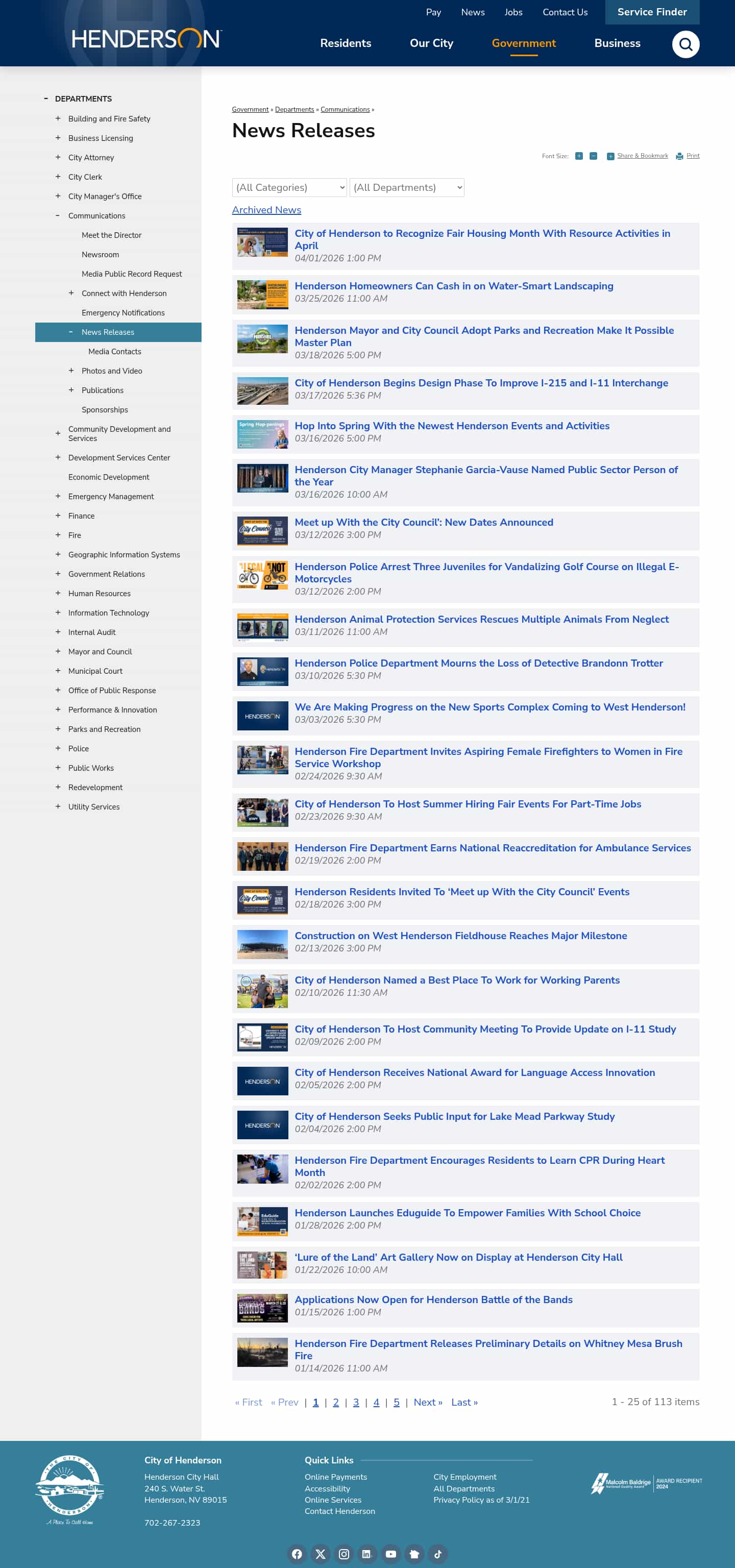Increase font size with plus icon
Image resolution: width=735 pixels, height=1568 pixels.
[x=579, y=156]
